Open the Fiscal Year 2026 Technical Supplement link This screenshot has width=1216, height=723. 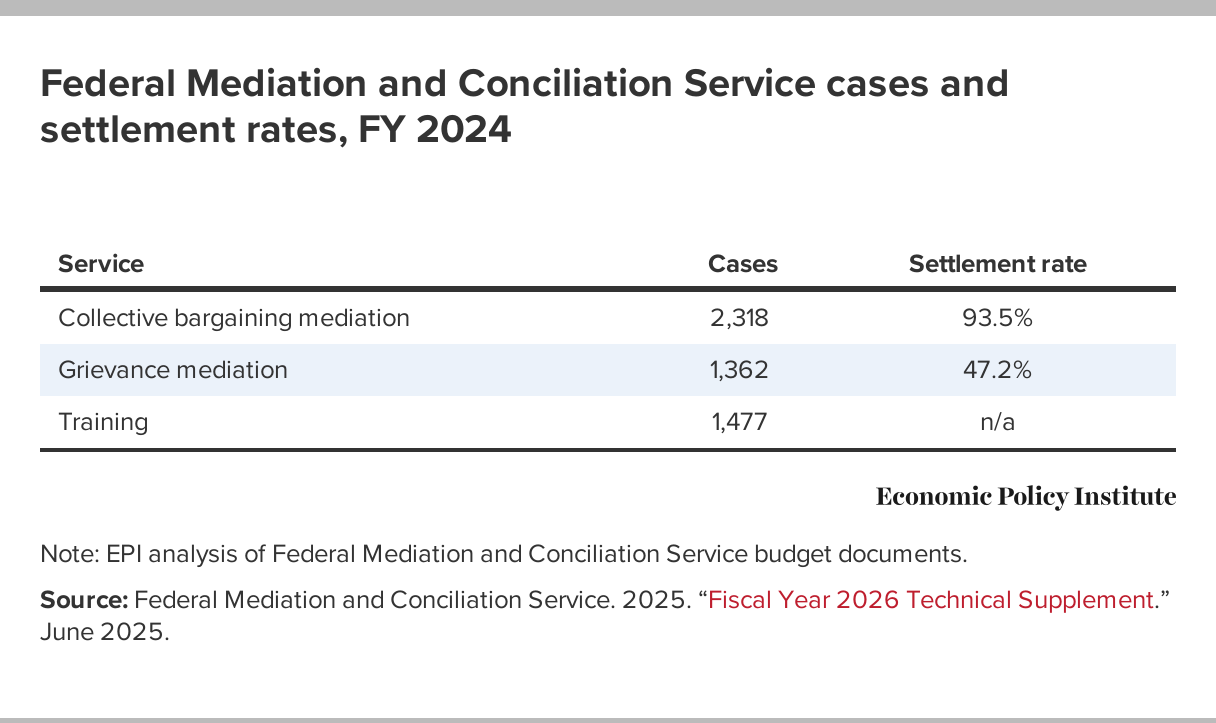coord(930,600)
